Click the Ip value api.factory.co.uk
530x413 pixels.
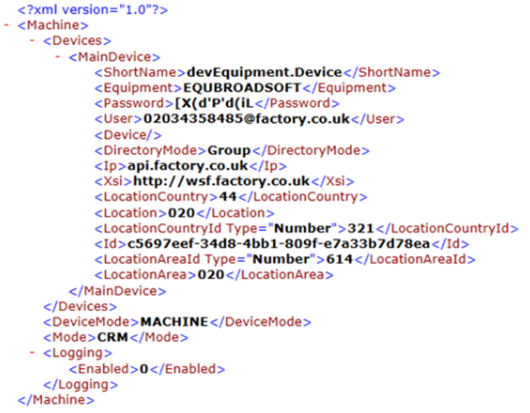[188, 166]
